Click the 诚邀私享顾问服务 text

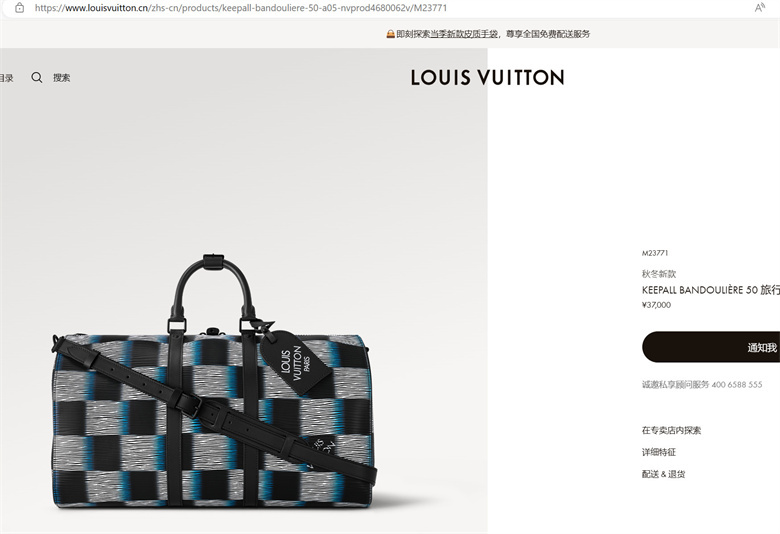pyautogui.click(x=675, y=384)
